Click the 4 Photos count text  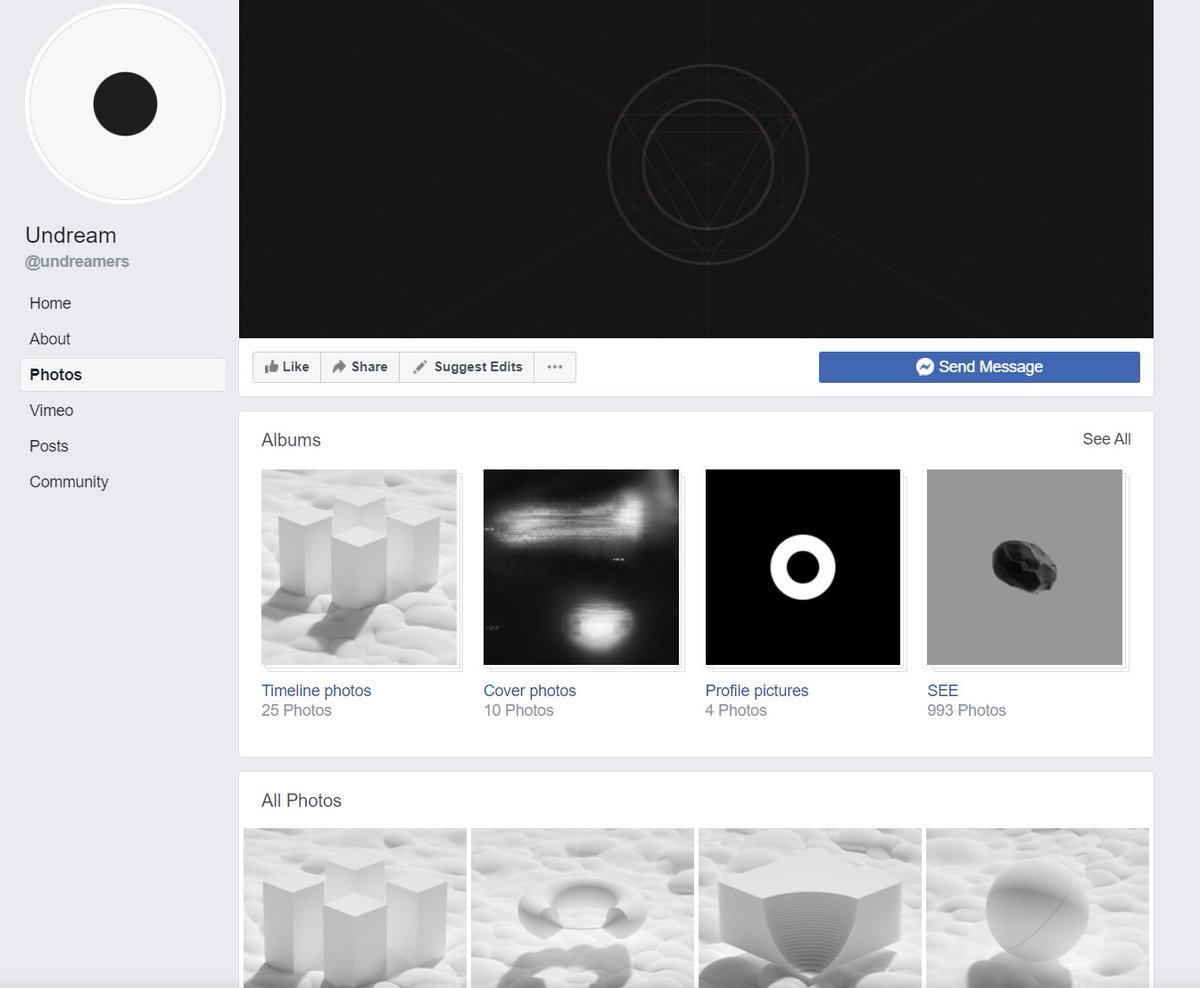[736, 711]
